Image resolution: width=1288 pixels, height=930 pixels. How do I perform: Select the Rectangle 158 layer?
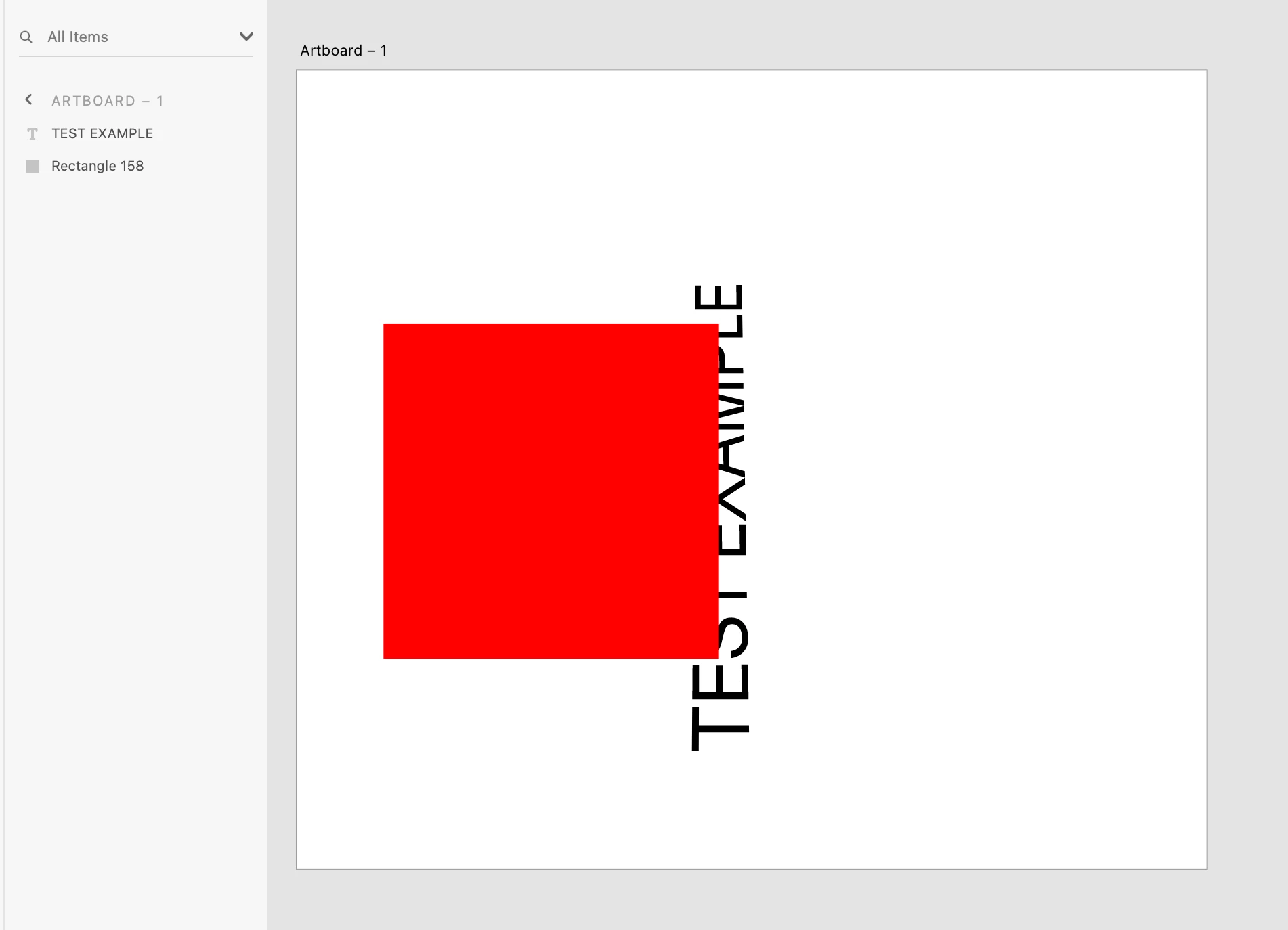(98, 166)
